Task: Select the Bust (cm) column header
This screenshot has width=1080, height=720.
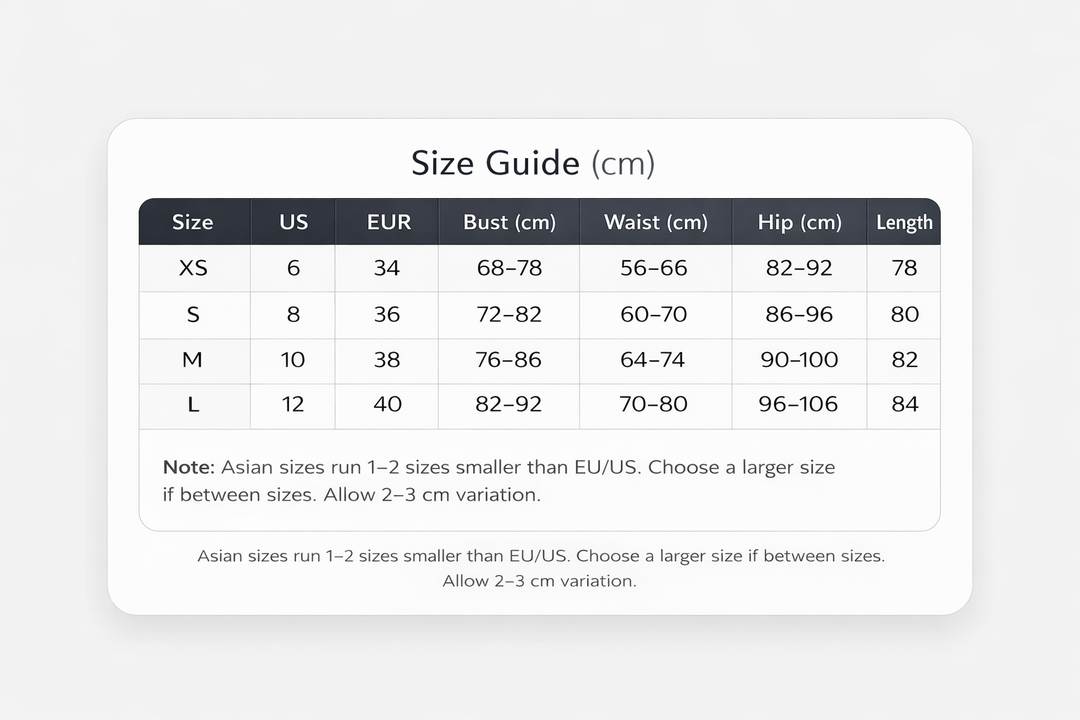Action: (x=509, y=222)
